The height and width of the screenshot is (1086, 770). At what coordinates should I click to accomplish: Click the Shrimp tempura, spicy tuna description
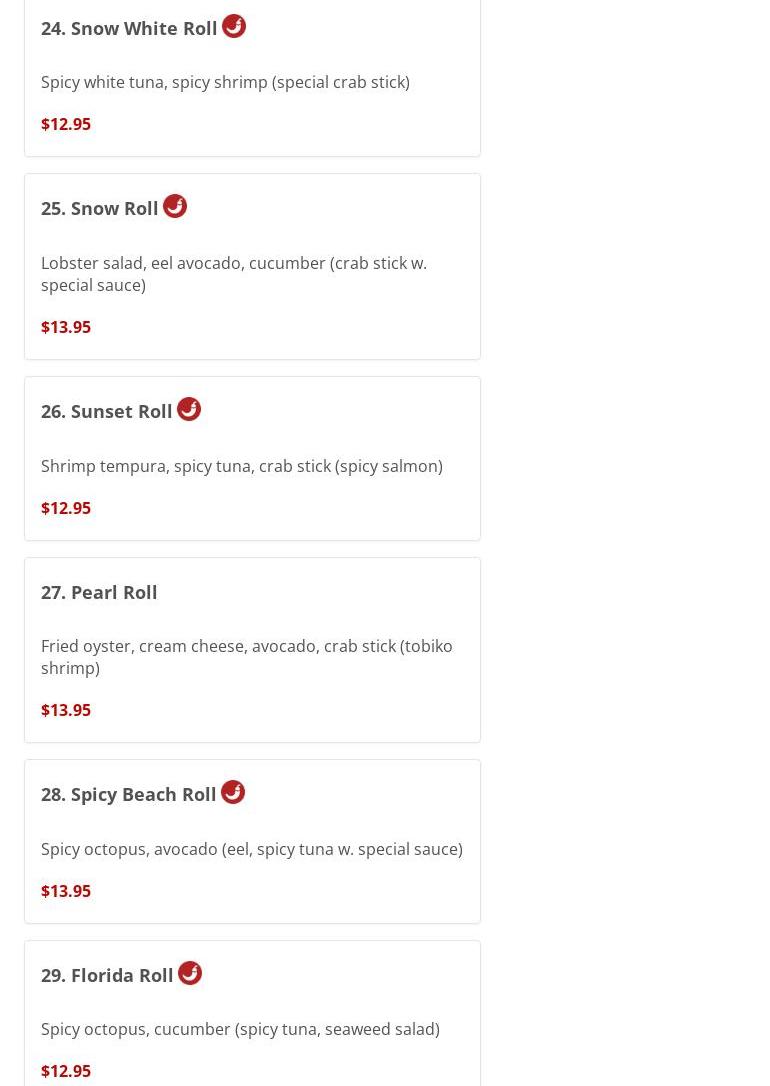[x=241, y=466]
